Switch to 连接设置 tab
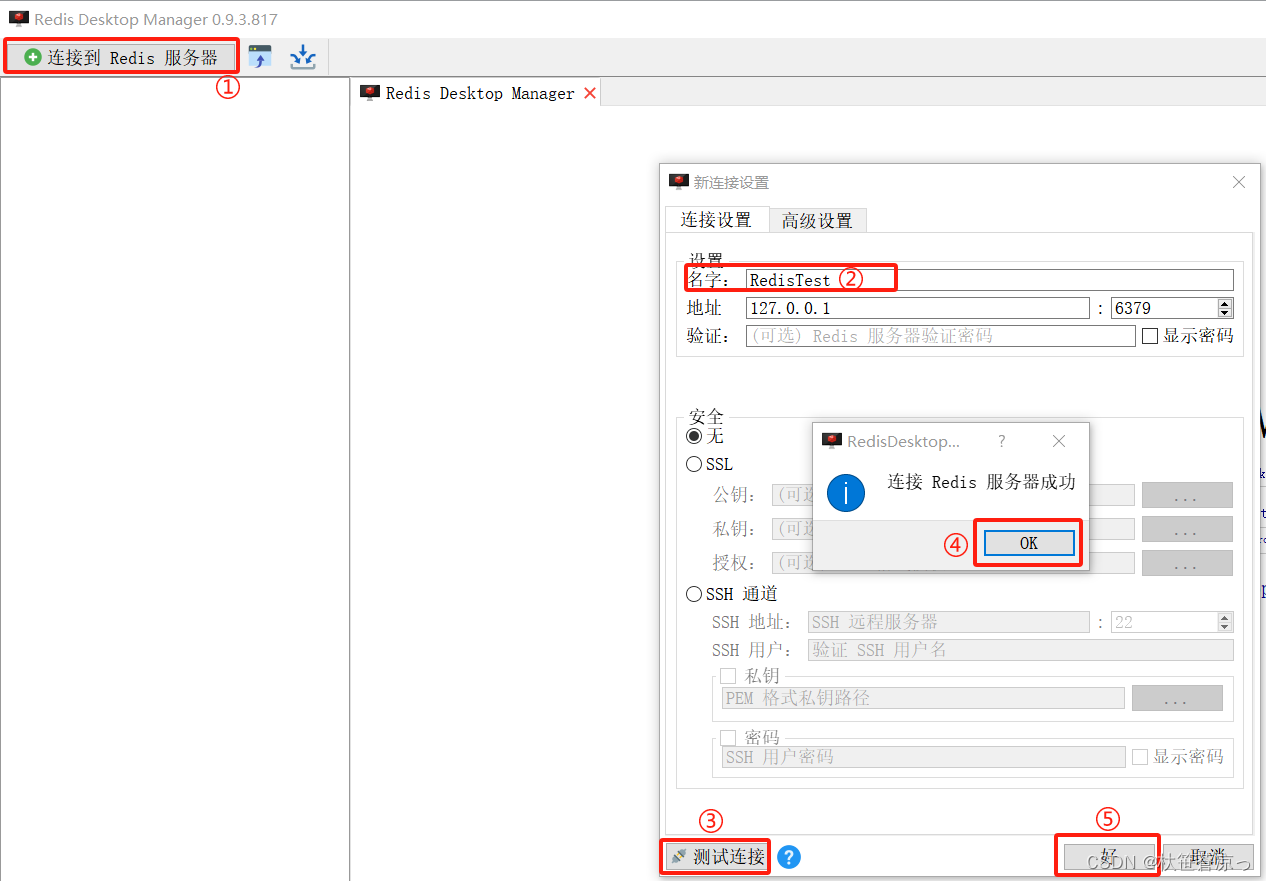 pos(716,220)
